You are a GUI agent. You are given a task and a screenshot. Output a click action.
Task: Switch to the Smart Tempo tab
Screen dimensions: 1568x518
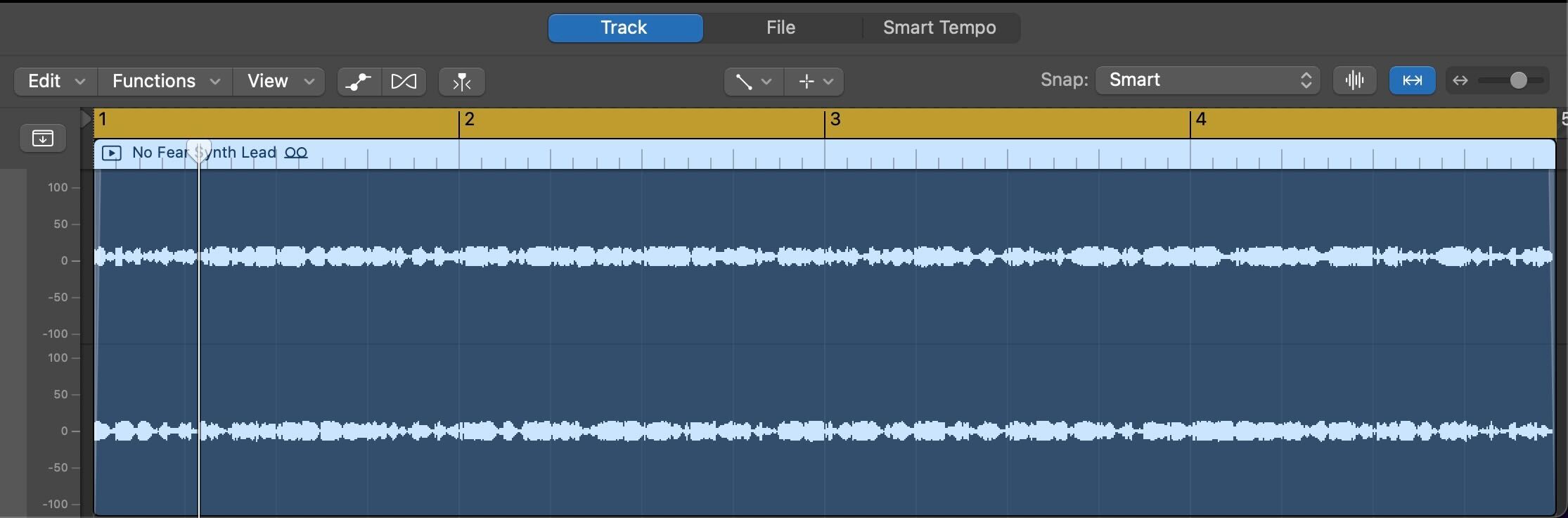click(x=939, y=27)
